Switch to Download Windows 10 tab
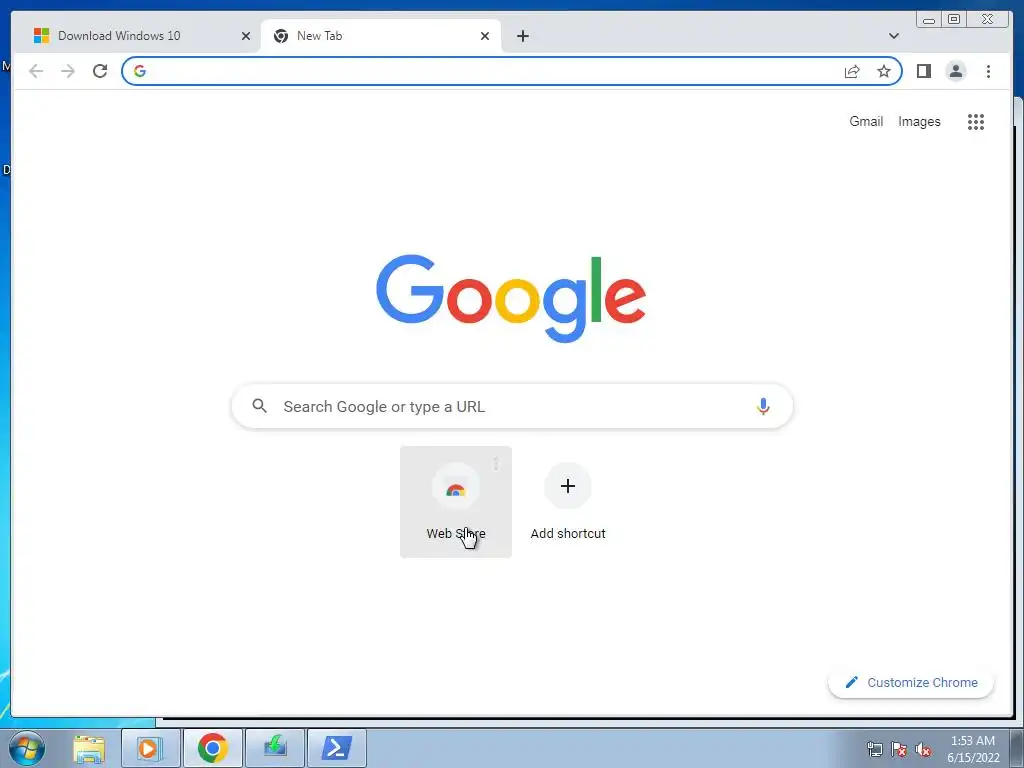The image size is (1024, 768). [140, 36]
